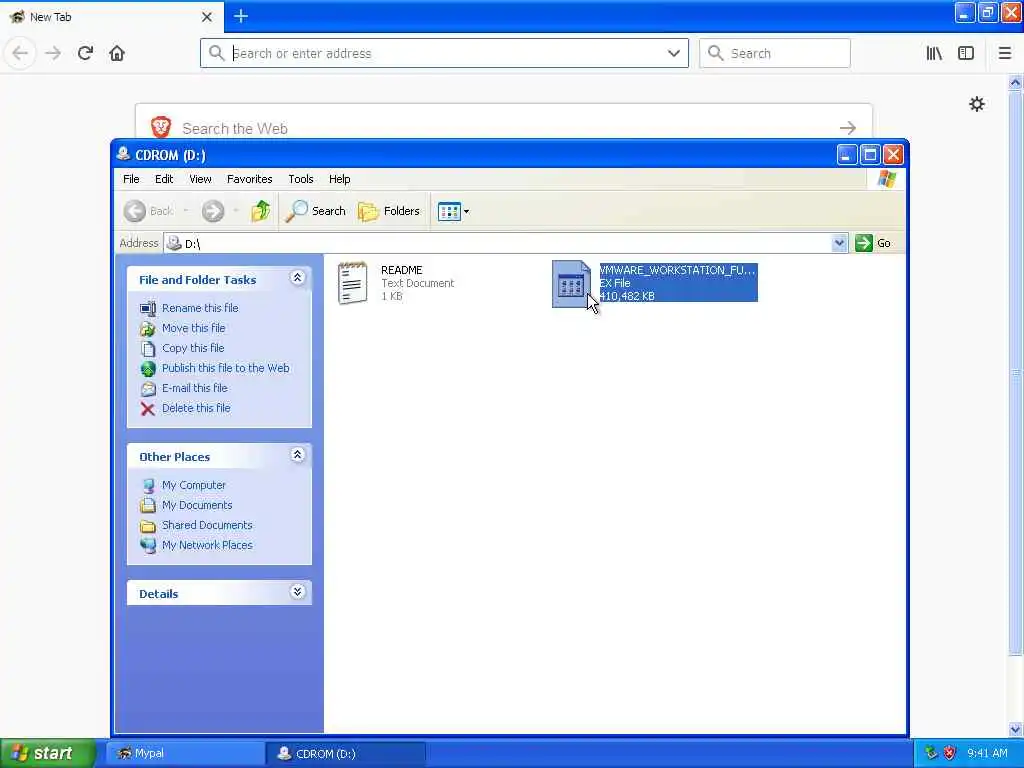
Task: Open Shared Documents from Other Places
Action: tap(207, 525)
